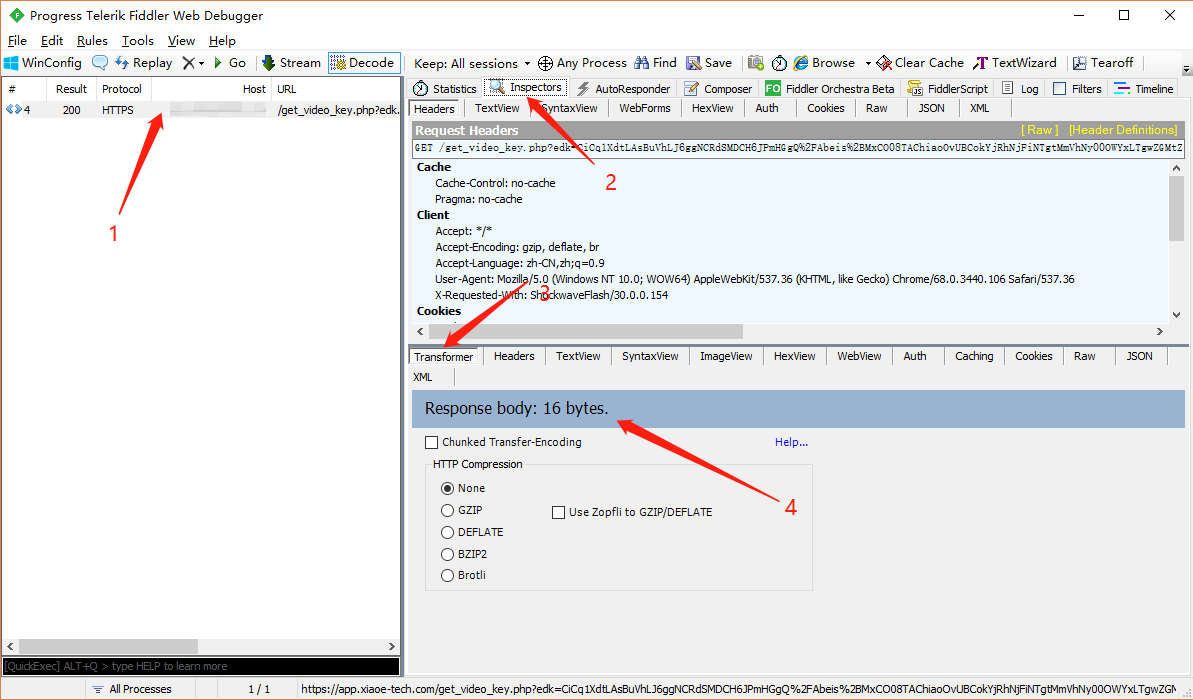Select the None compression option
1193x700 pixels.
(447, 488)
